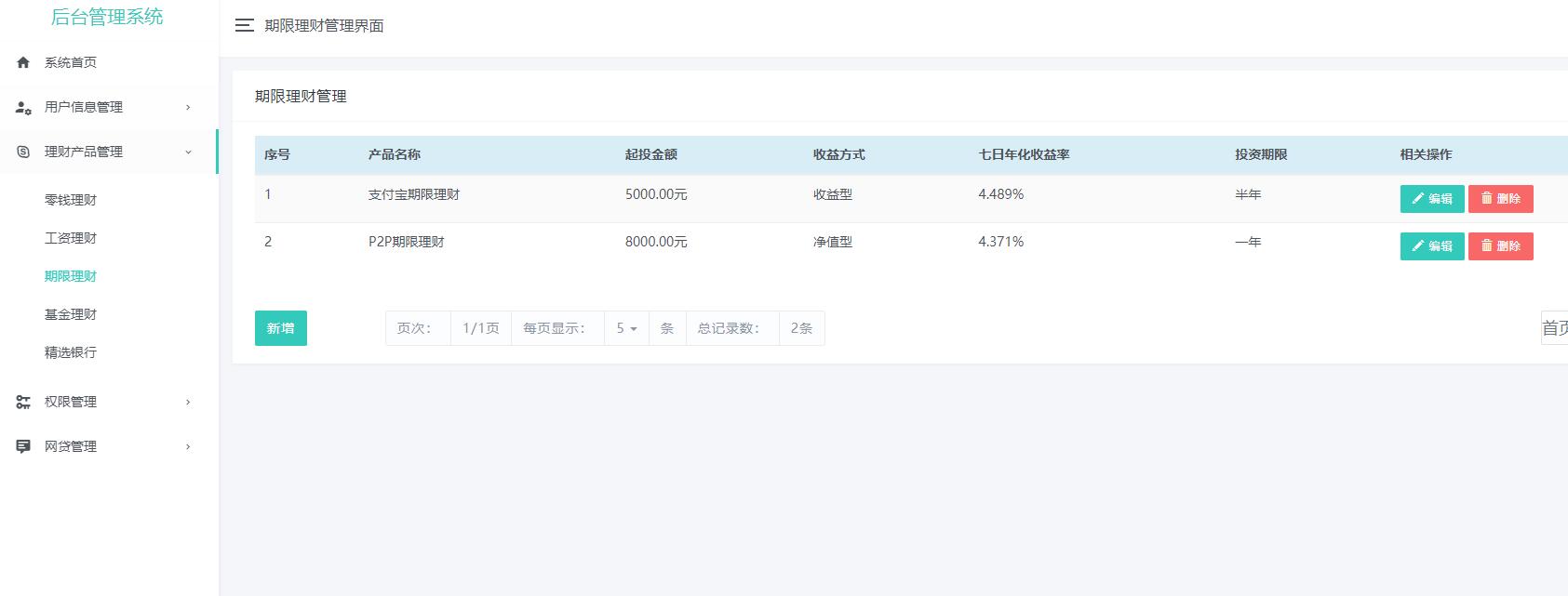1568x596 pixels.
Task: Click the 一年 term cell
Action: point(1249,242)
